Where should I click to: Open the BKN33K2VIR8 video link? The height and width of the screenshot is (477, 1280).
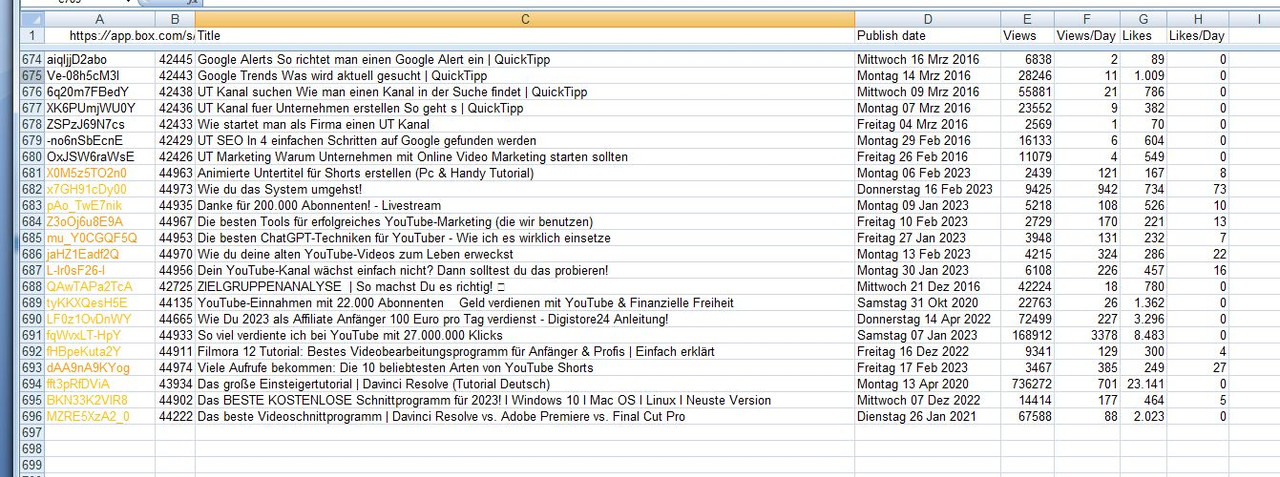point(88,400)
